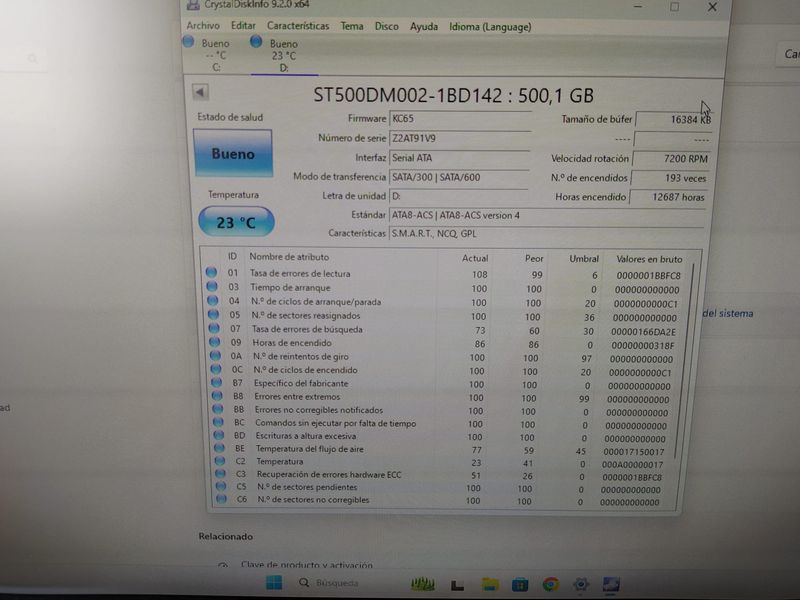Open the Editar menu

point(243,26)
